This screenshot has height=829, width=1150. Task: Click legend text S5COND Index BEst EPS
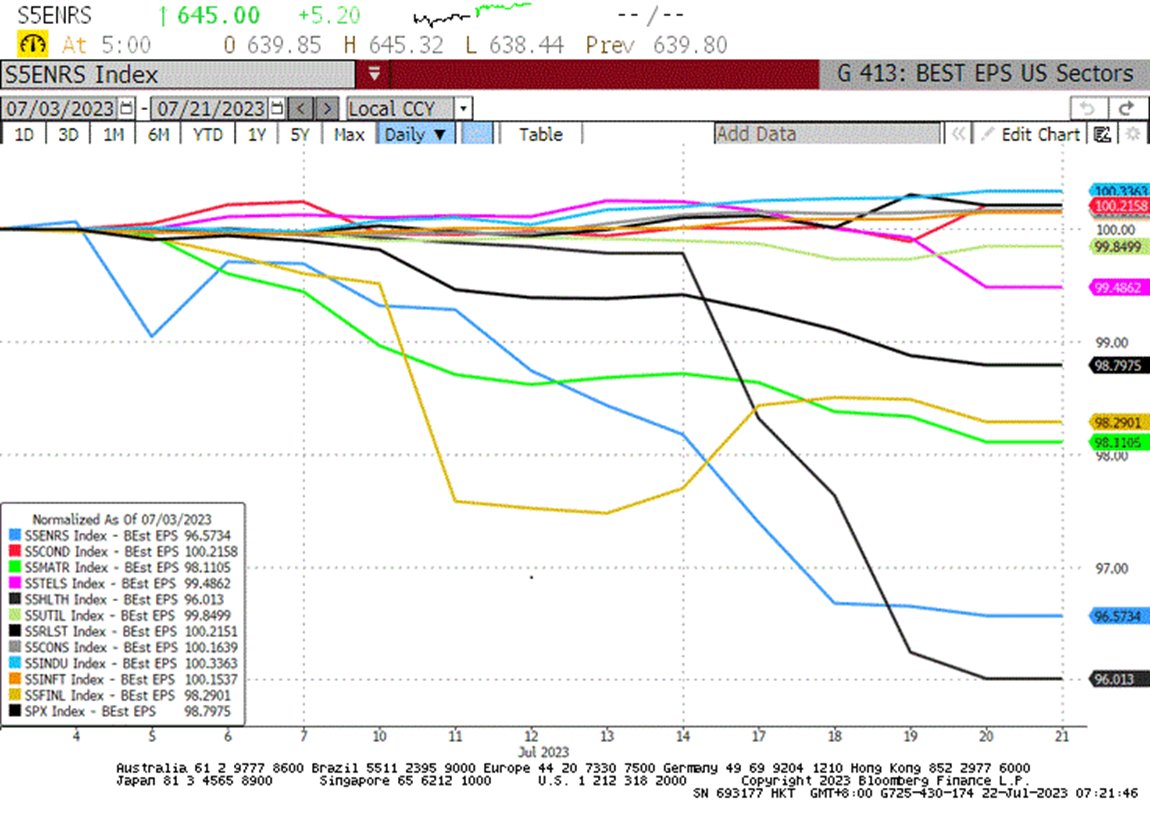coord(101,552)
